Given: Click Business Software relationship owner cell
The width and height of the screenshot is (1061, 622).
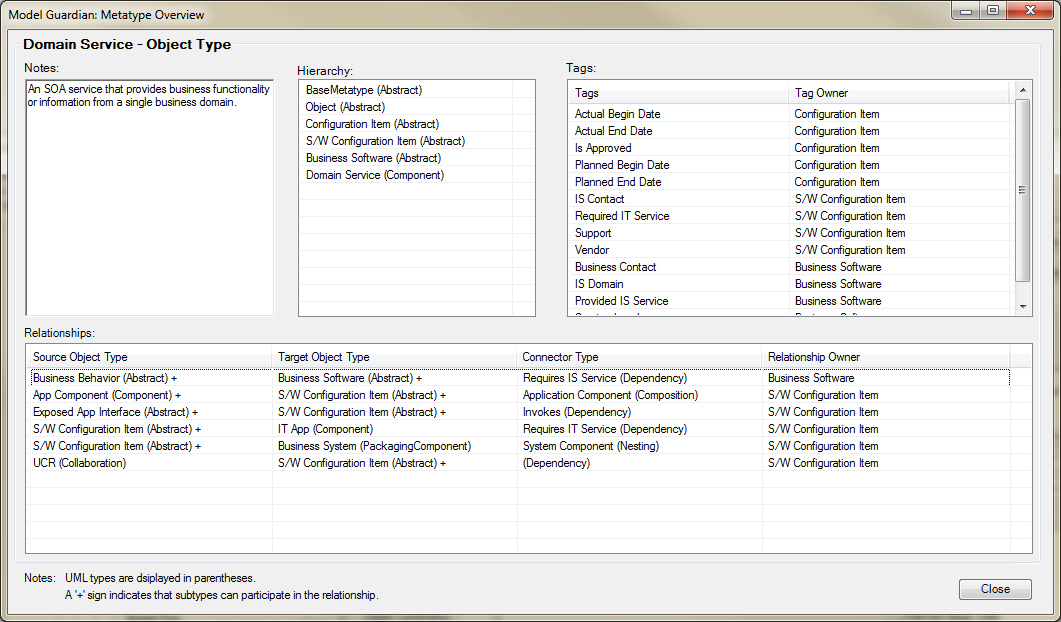Looking at the screenshot, I should pos(811,378).
